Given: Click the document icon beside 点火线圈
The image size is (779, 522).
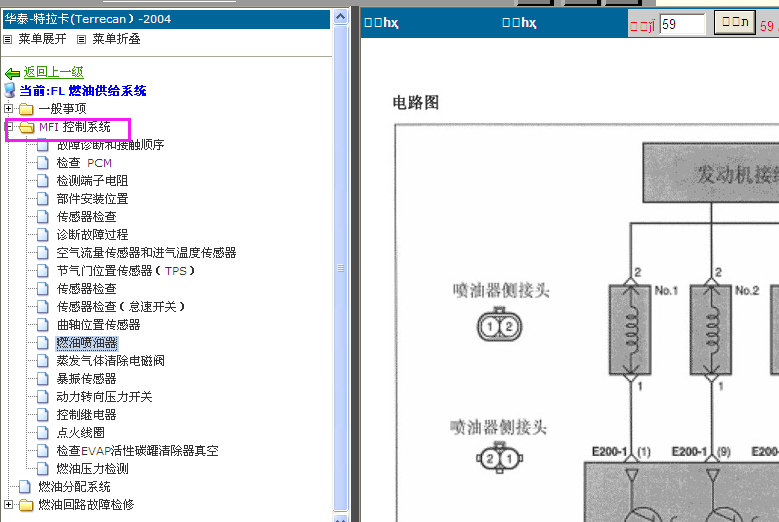Looking at the screenshot, I should (x=43, y=432).
